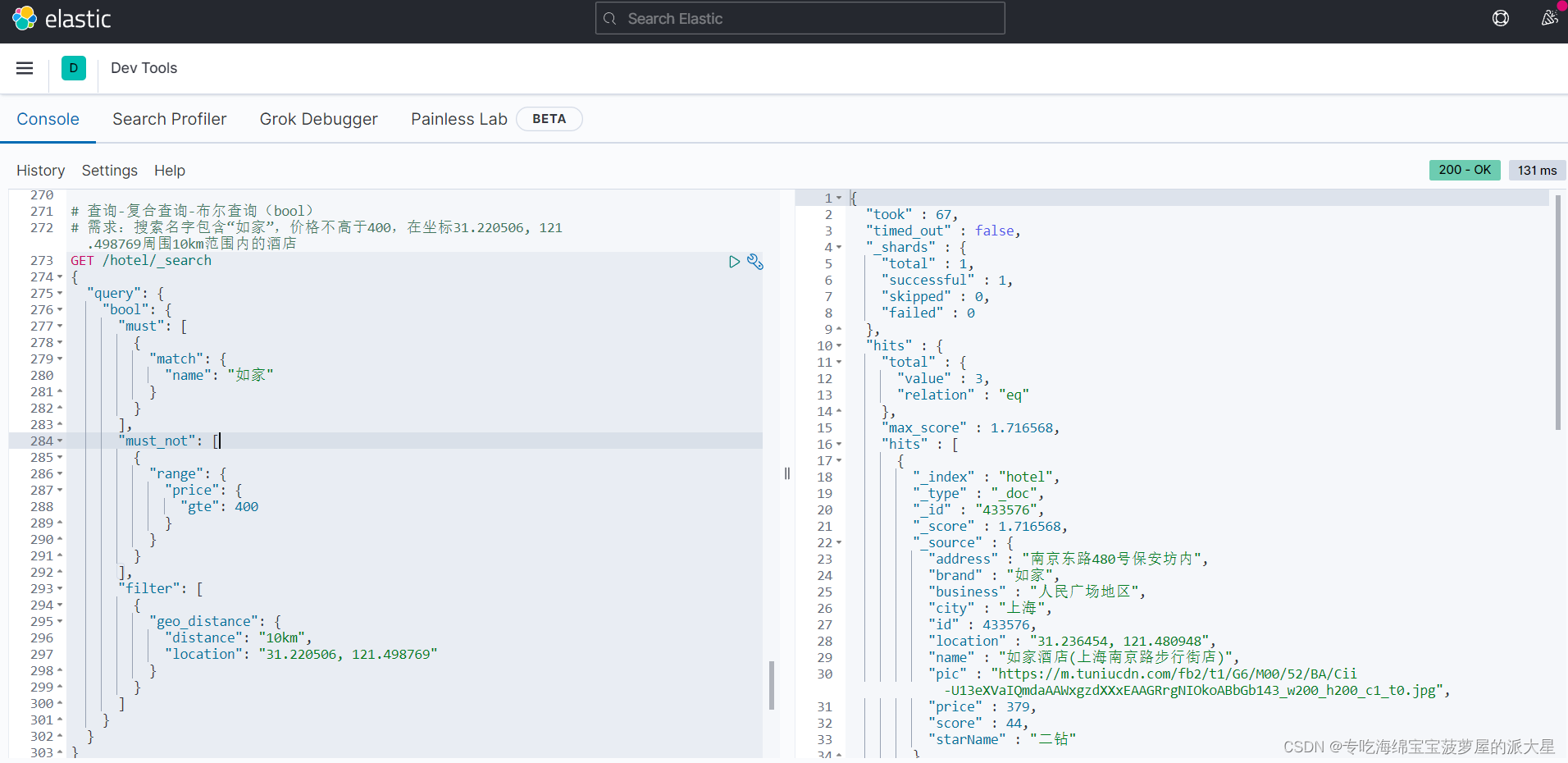Viewport: 1568px width, 763px height.
Task: Switch to the Console tab
Action: pos(48,119)
